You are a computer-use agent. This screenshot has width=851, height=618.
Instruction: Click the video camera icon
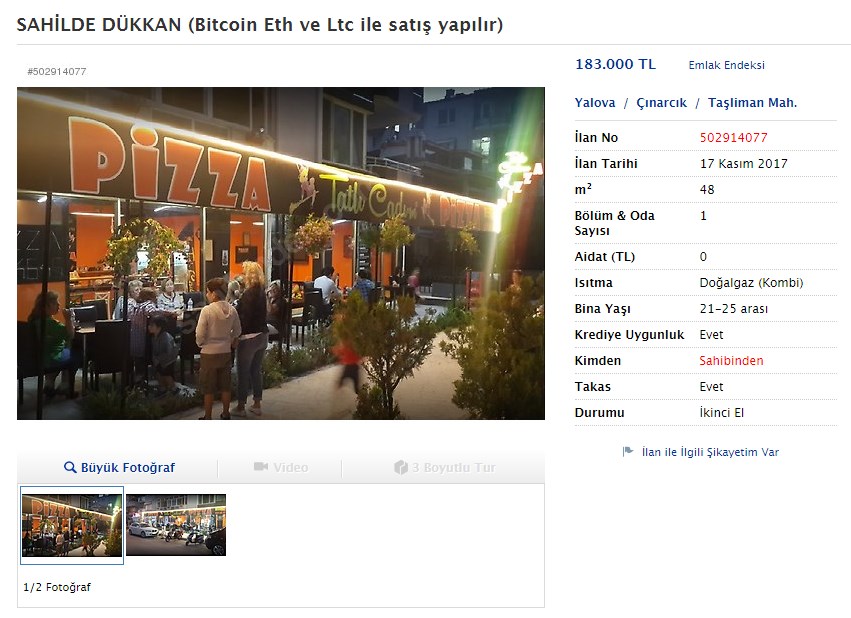pos(261,467)
